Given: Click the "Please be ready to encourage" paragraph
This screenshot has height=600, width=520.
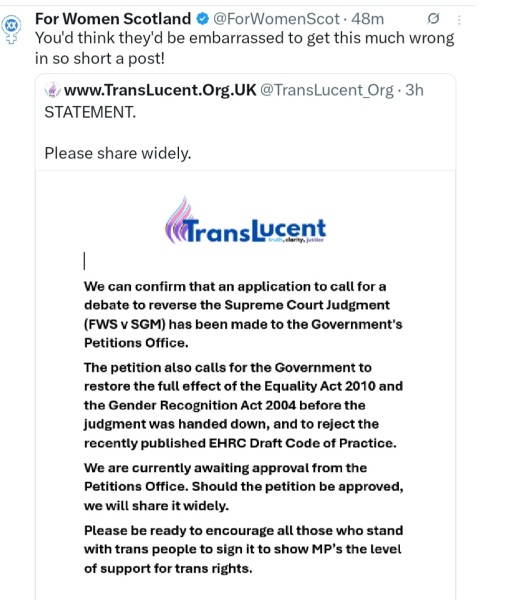Looking at the screenshot, I should point(243,549).
